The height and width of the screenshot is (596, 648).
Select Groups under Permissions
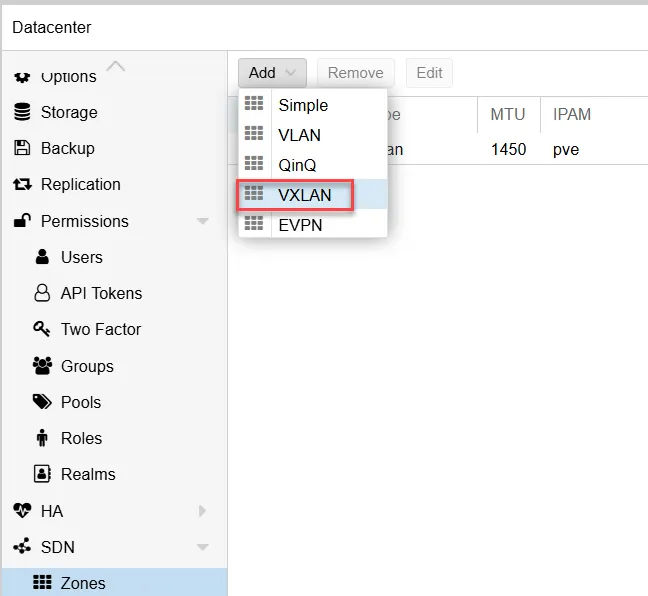[114, 366]
